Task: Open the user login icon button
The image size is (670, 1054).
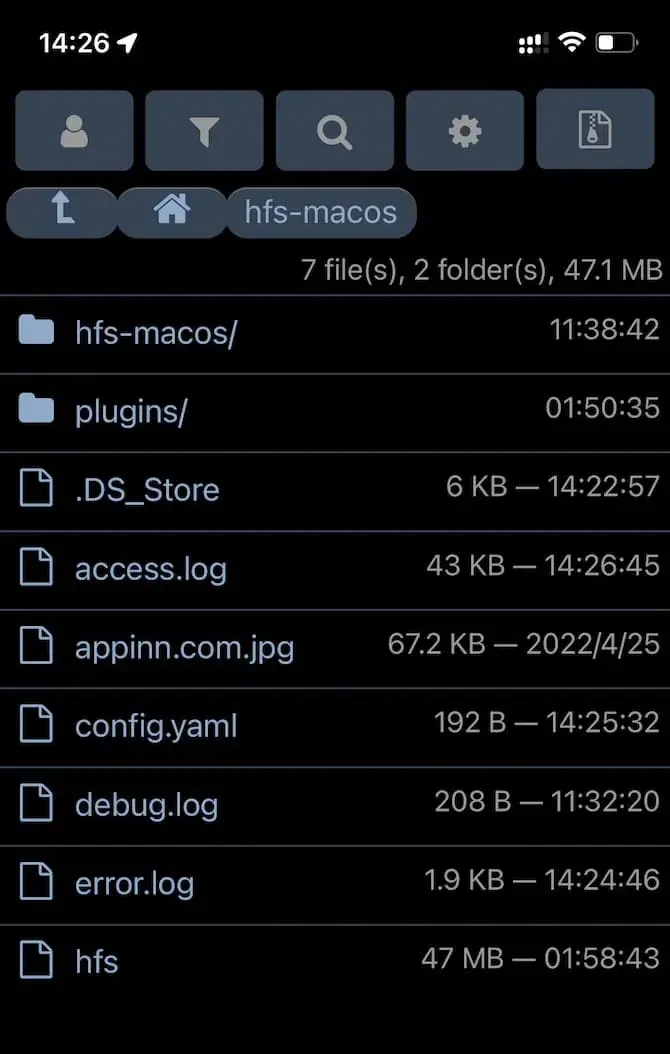Action: pos(74,130)
